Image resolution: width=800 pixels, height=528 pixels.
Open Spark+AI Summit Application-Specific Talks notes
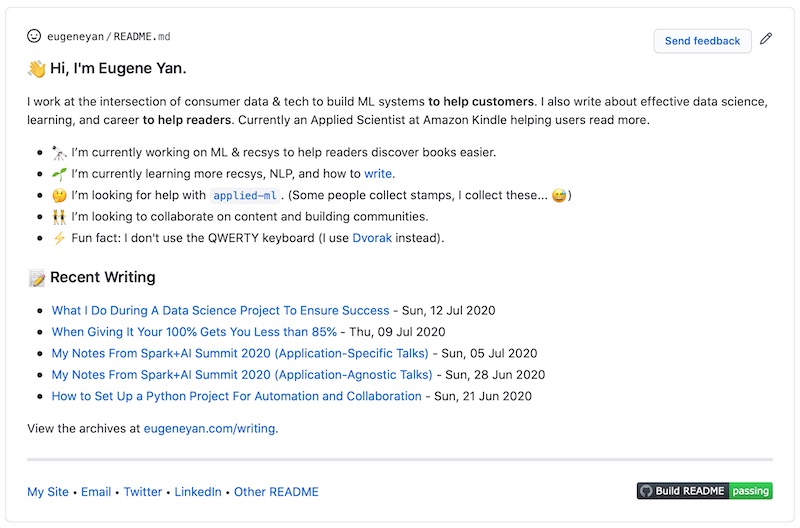[240, 353]
